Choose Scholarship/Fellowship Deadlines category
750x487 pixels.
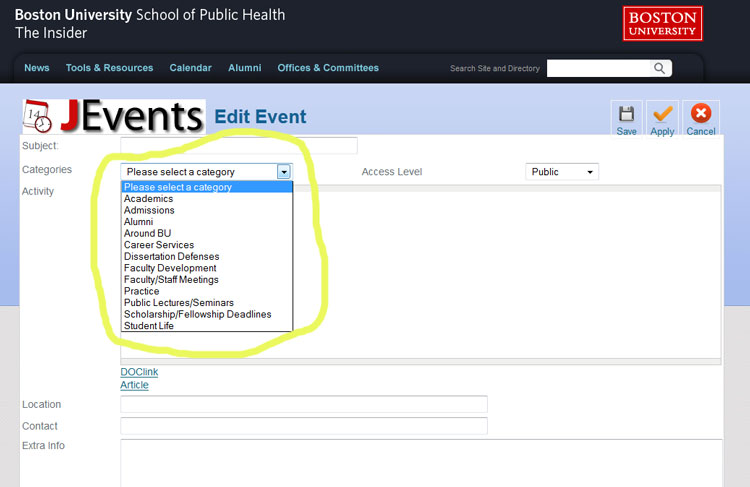[207, 314]
